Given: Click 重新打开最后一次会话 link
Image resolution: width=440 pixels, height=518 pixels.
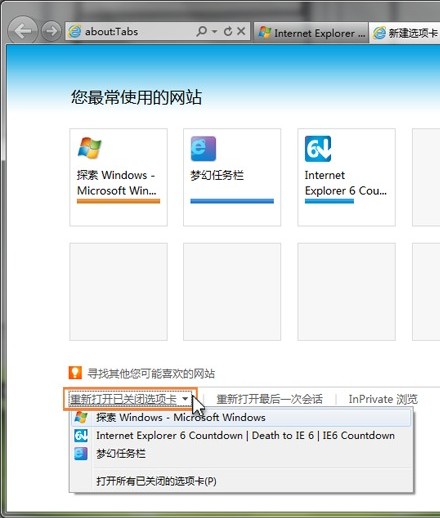Looking at the screenshot, I should click(269, 399).
